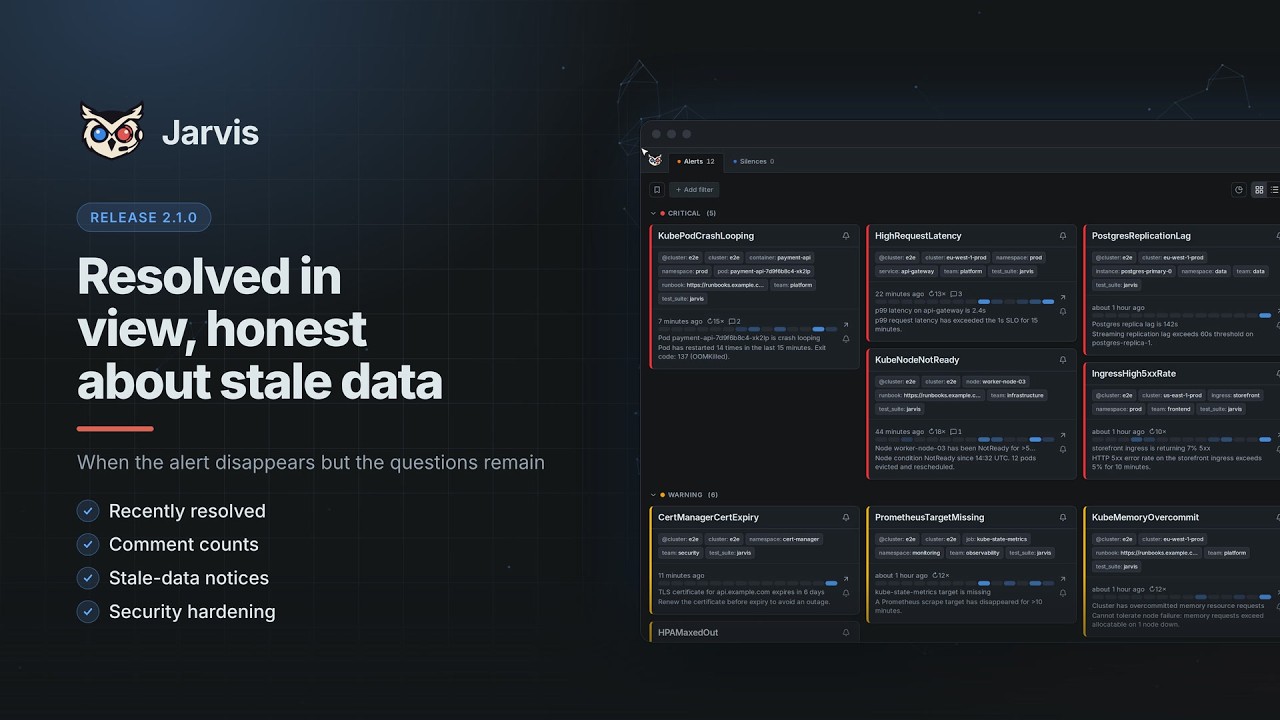Open the IngressHigh5xxRate alert title
Screen dimensions: 1280x720
[x=1134, y=374]
